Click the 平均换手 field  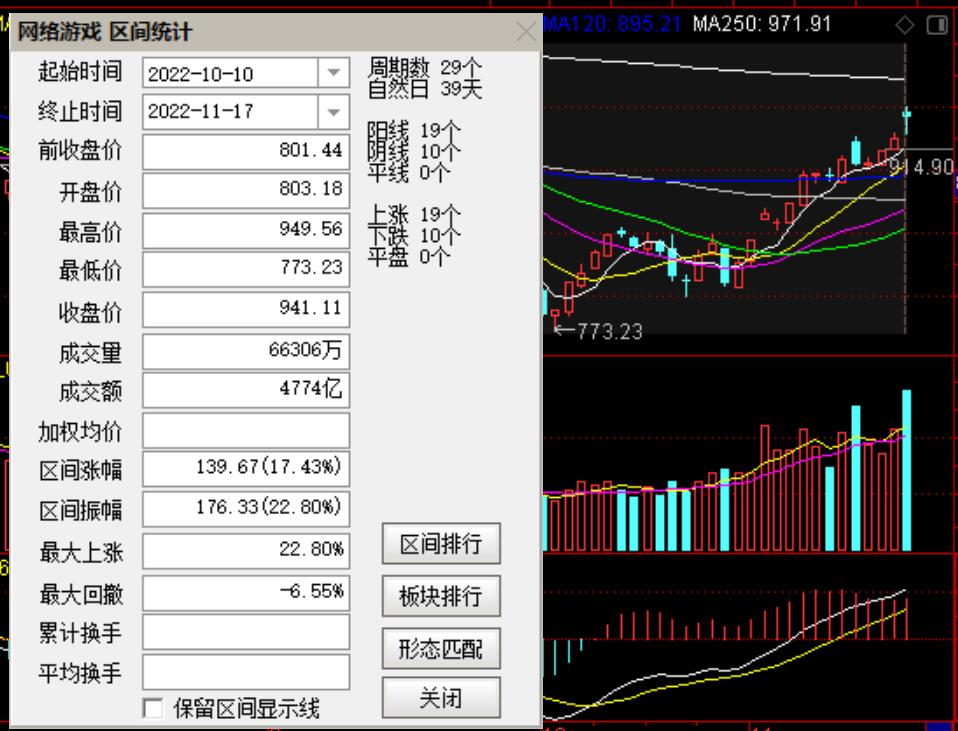246,673
